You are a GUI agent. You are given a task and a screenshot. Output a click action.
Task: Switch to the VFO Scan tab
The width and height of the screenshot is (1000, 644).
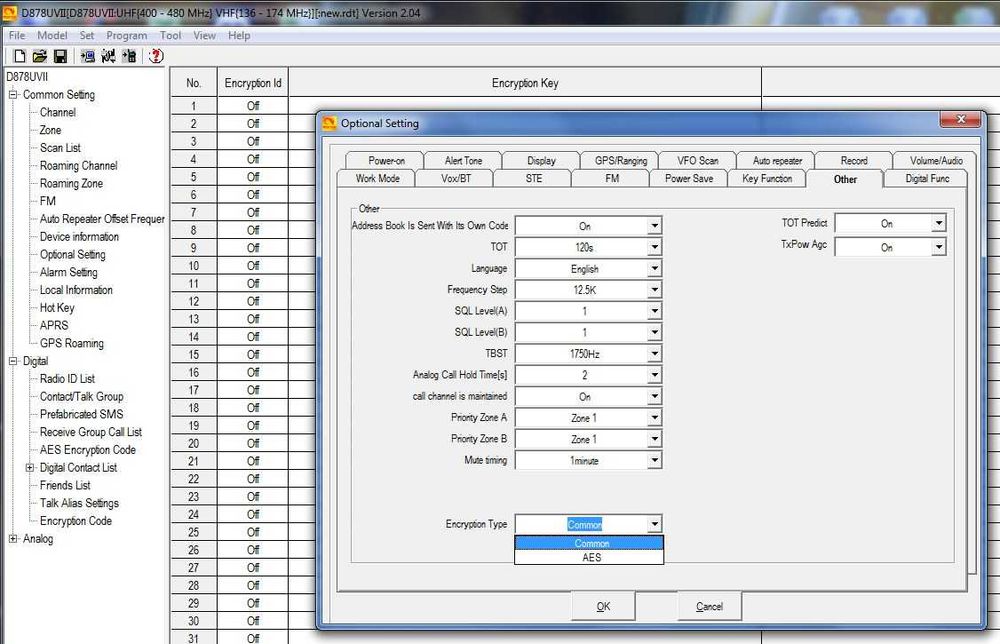pyautogui.click(x=698, y=161)
